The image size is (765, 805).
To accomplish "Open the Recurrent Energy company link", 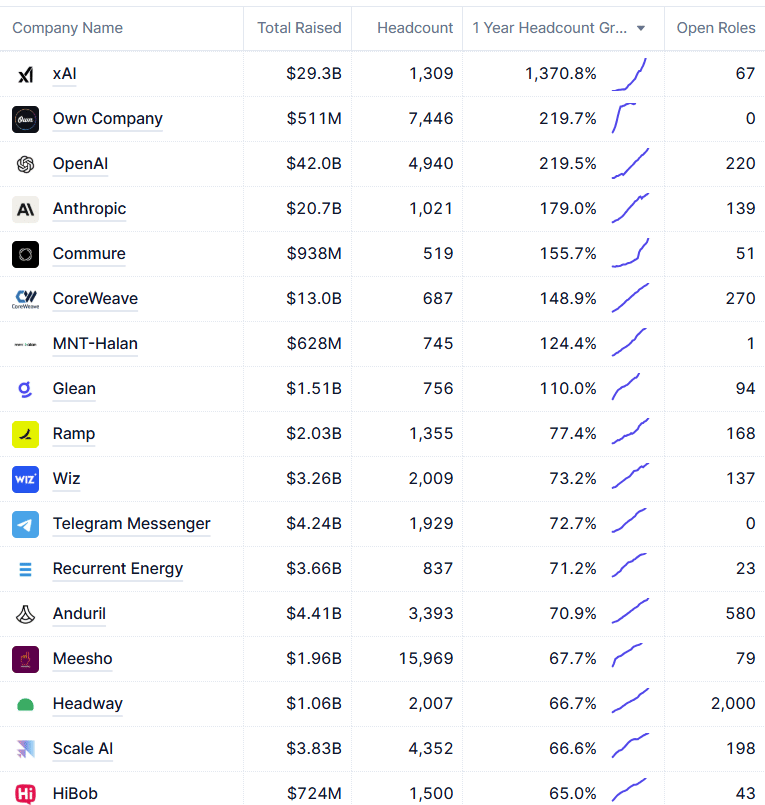I will (x=118, y=569).
